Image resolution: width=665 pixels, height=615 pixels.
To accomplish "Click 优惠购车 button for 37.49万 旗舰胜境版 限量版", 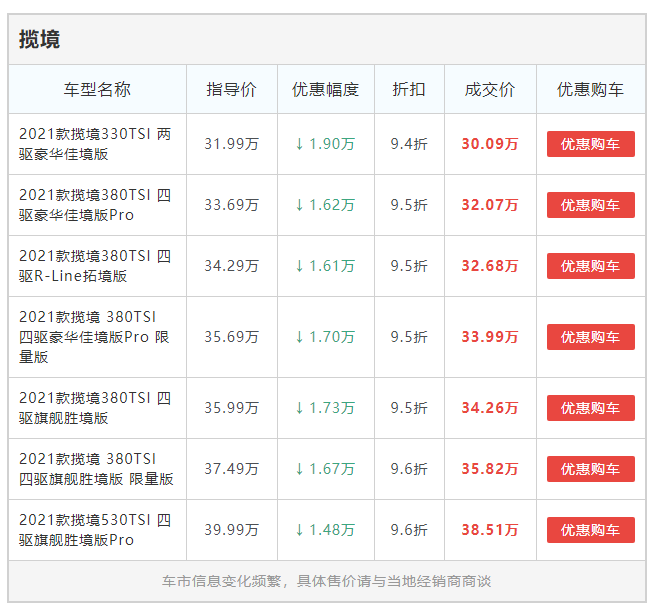I will (x=590, y=469).
